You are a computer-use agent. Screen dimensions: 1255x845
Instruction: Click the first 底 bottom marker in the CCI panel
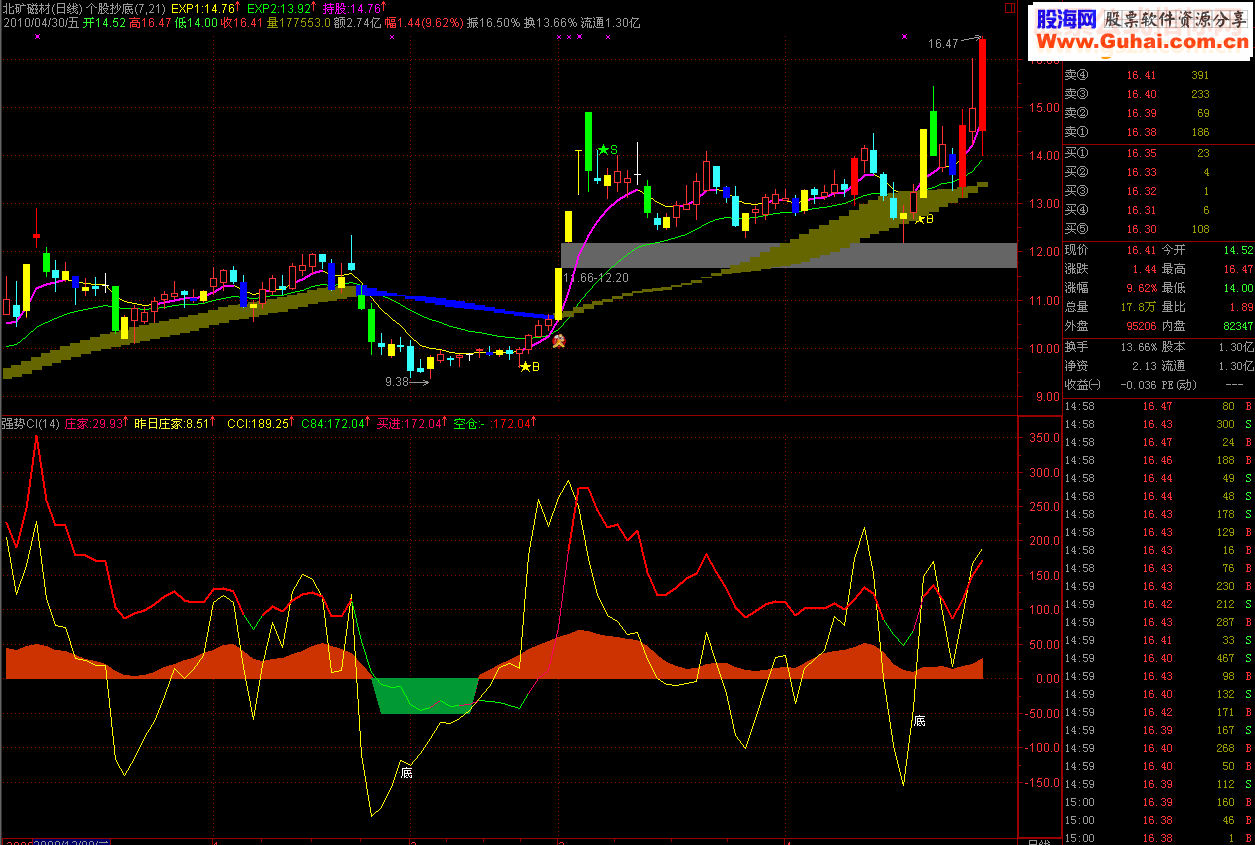click(x=406, y=772)
